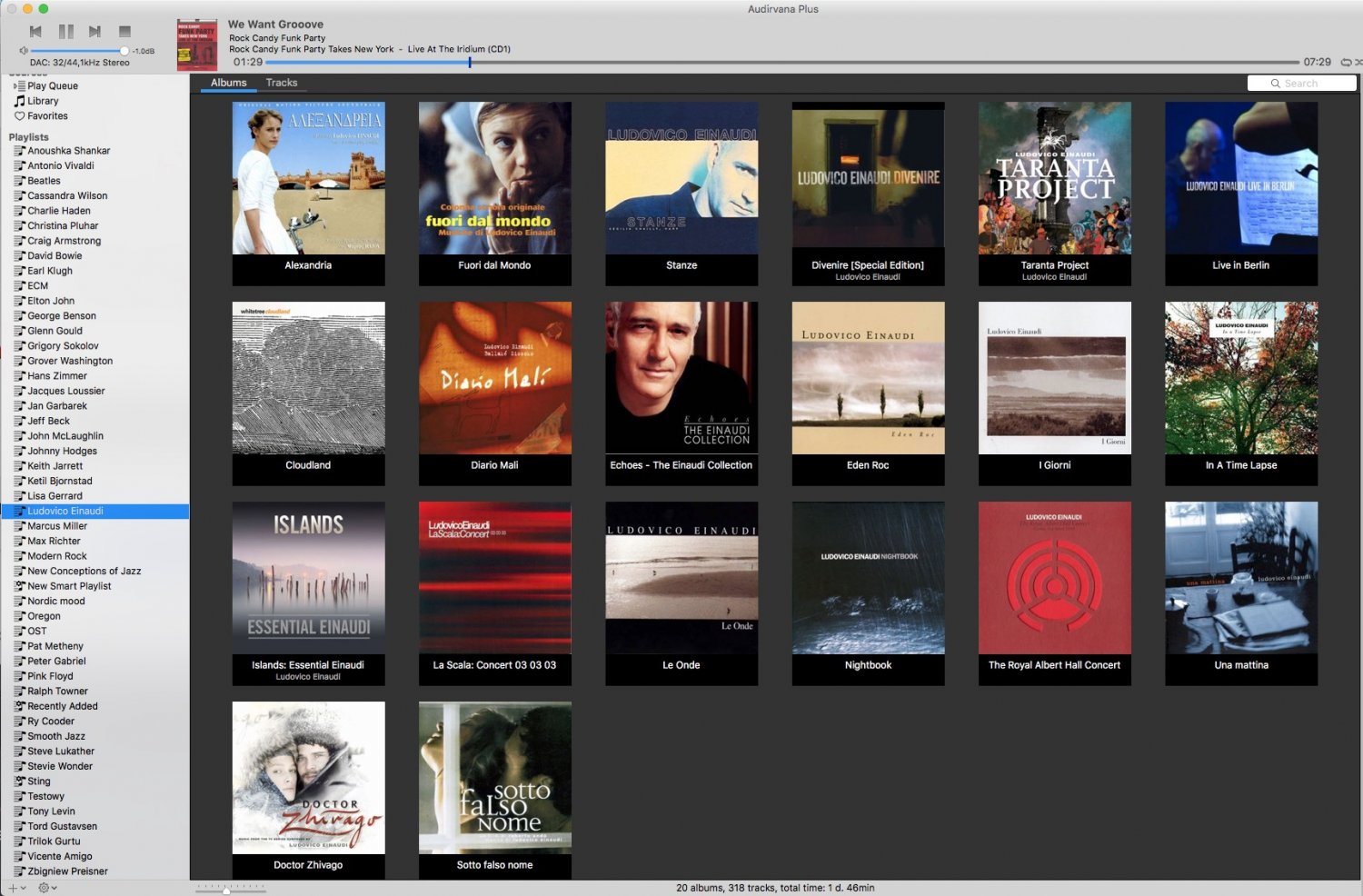Click the playlist icon beside ECM
Viewport: 1363px width, 896px height.
tap(19, 286)
